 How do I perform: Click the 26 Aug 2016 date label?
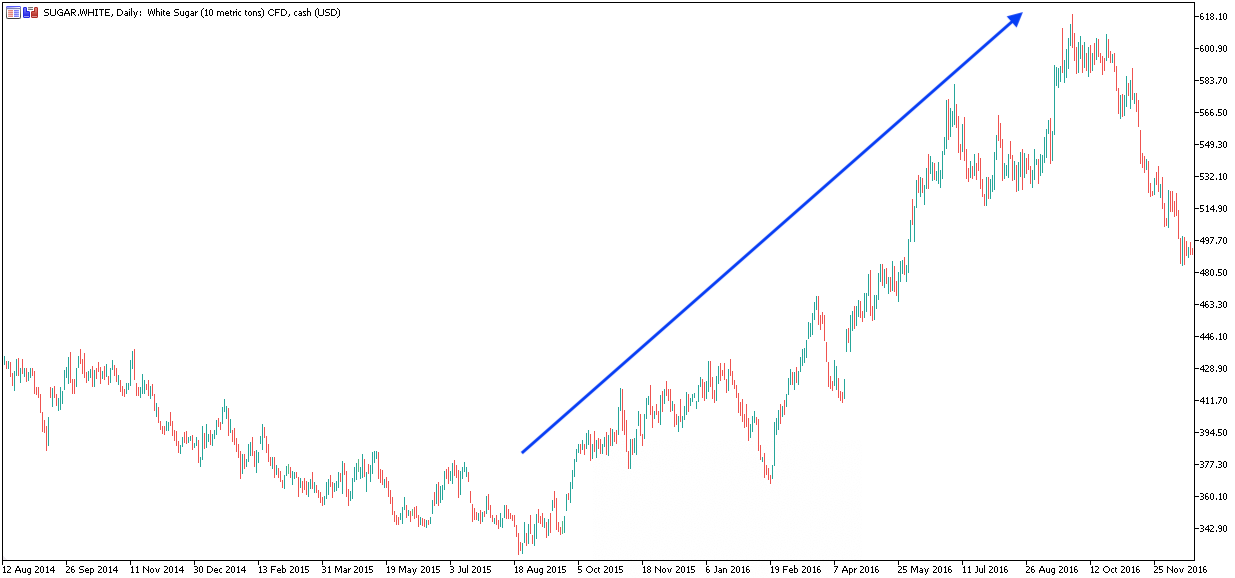[1052, 569]
